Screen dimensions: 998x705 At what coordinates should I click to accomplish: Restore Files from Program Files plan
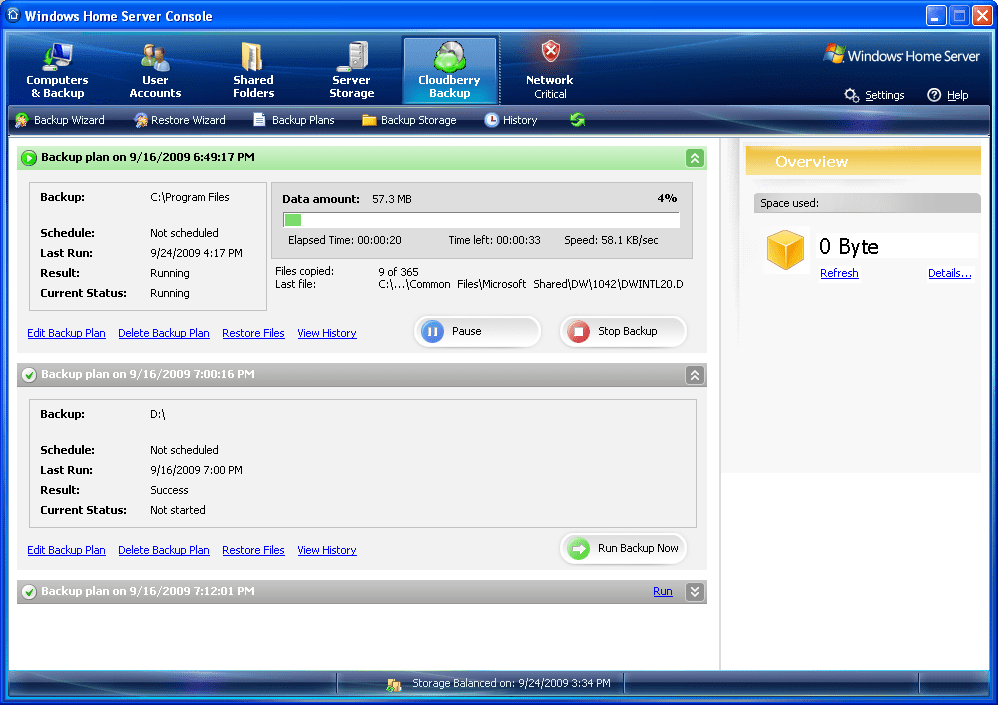pyautogui.click(x=253, y=333)
